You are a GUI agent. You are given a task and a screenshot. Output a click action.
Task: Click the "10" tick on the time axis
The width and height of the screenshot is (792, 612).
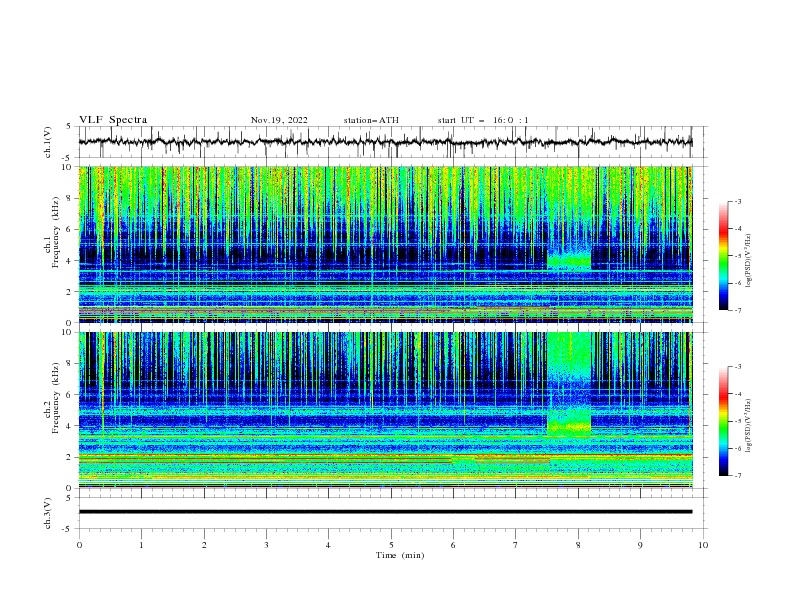coord(703,545)
